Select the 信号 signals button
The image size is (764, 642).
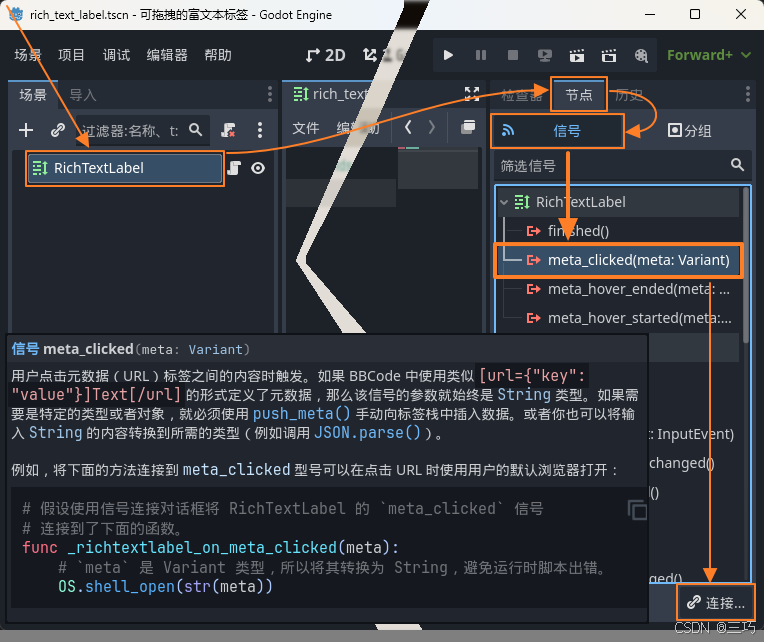(557, 131)
